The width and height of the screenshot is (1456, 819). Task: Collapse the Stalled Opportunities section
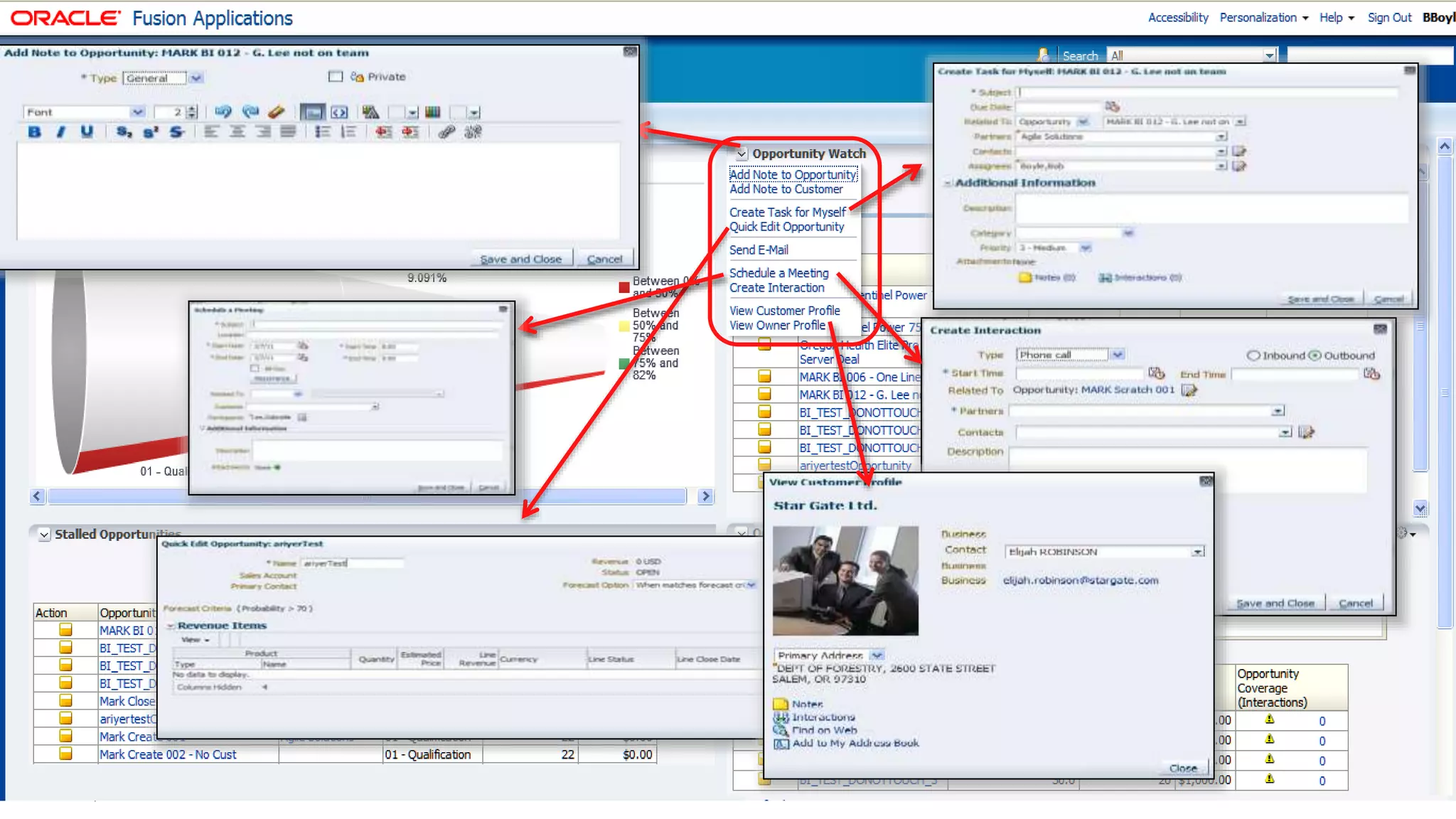pyautogui.click(x=44, y=535)
